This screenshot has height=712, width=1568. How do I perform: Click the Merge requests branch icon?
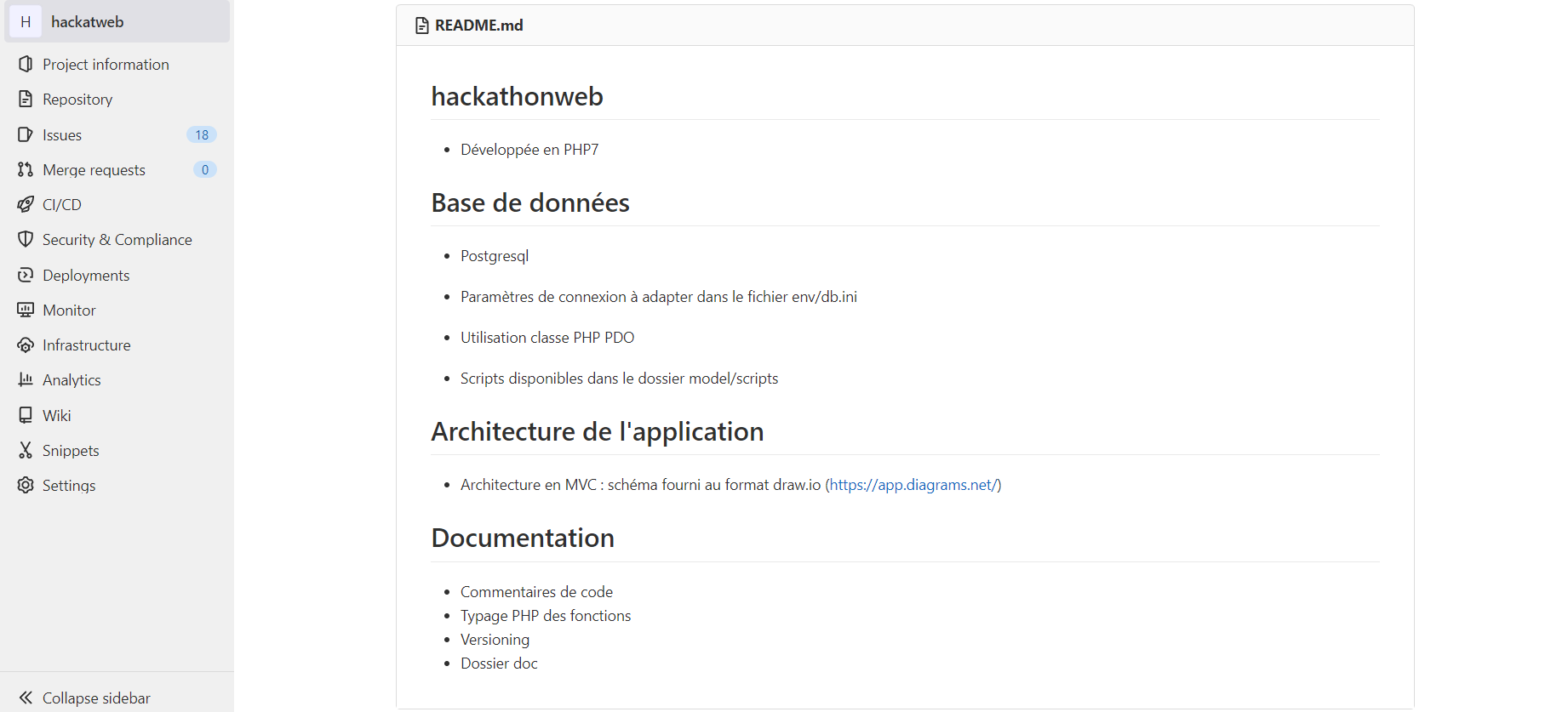[26, 170]
